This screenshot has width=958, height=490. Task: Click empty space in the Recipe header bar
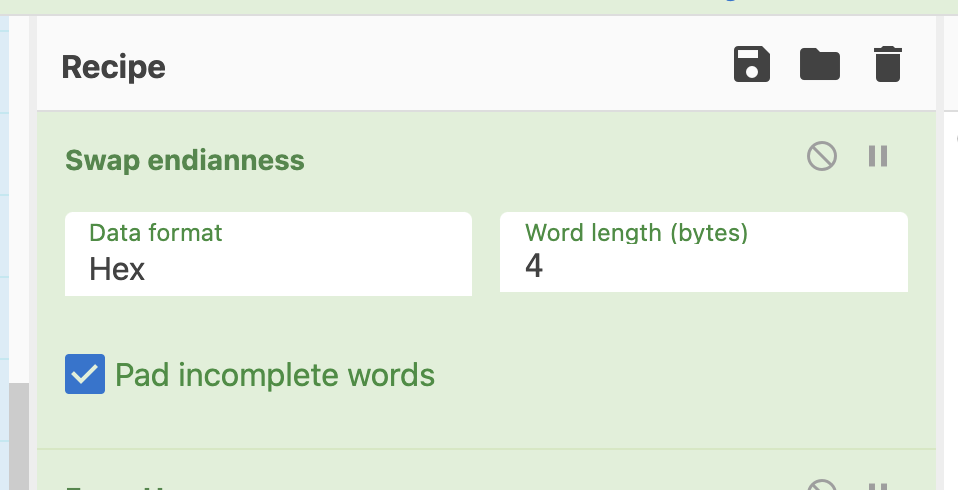tap(450, 67)
